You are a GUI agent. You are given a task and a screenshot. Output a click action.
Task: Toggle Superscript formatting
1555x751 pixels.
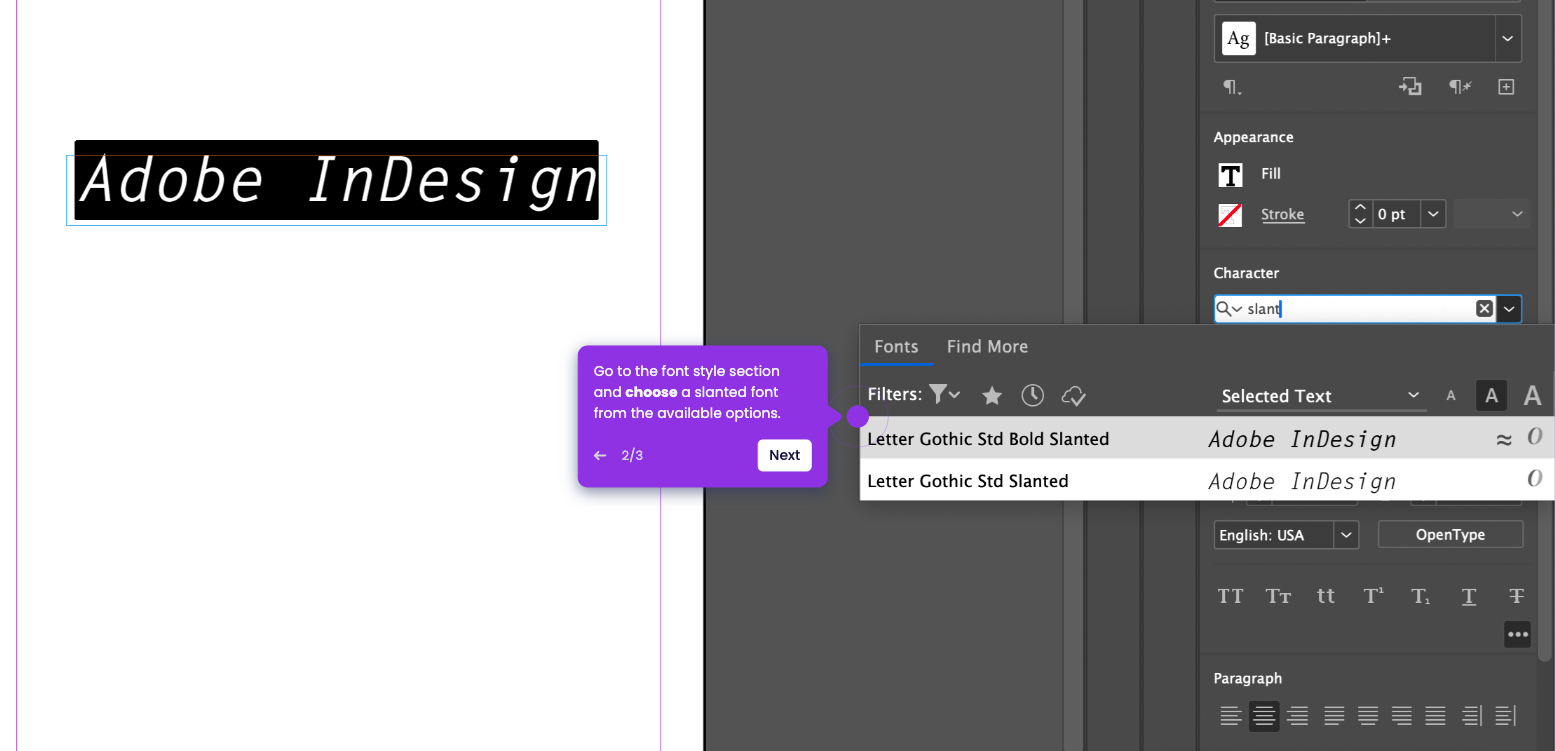(x=1374, y=597)
